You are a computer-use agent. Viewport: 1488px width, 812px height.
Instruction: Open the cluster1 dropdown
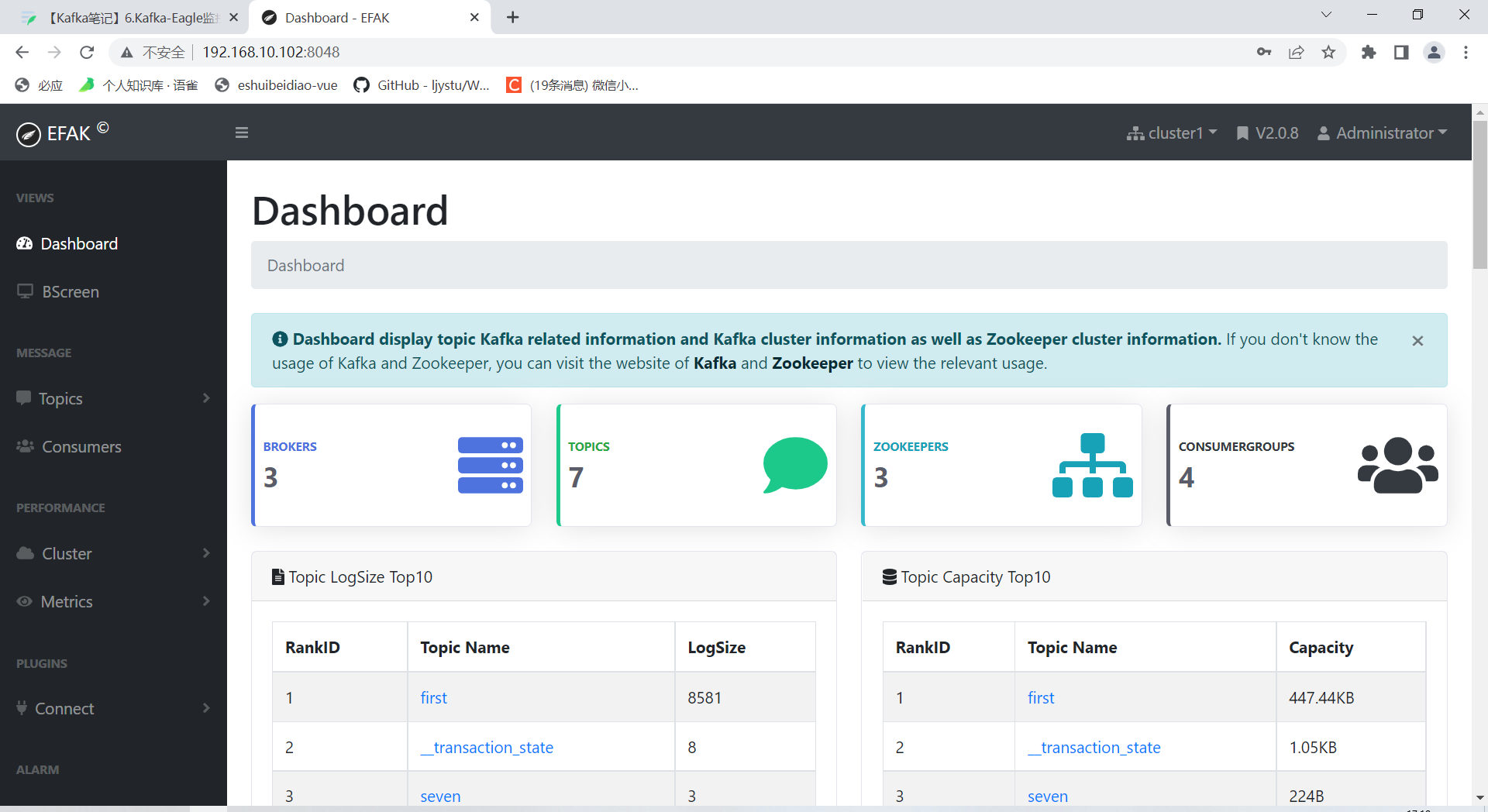click(x=1172, y=133)
